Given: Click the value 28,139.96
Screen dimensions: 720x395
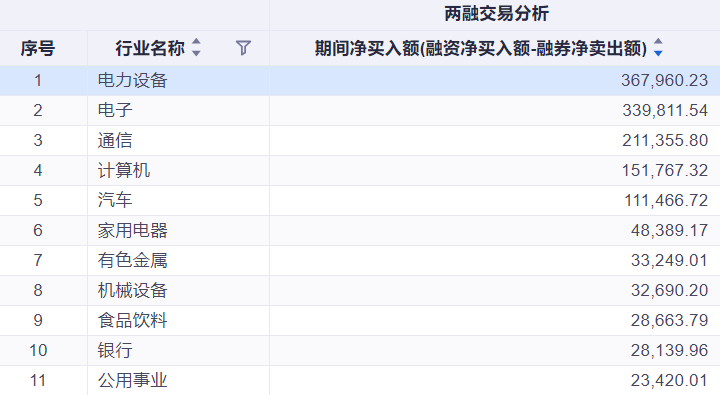Looking at the screenshot, I should [x=669, y=350].
